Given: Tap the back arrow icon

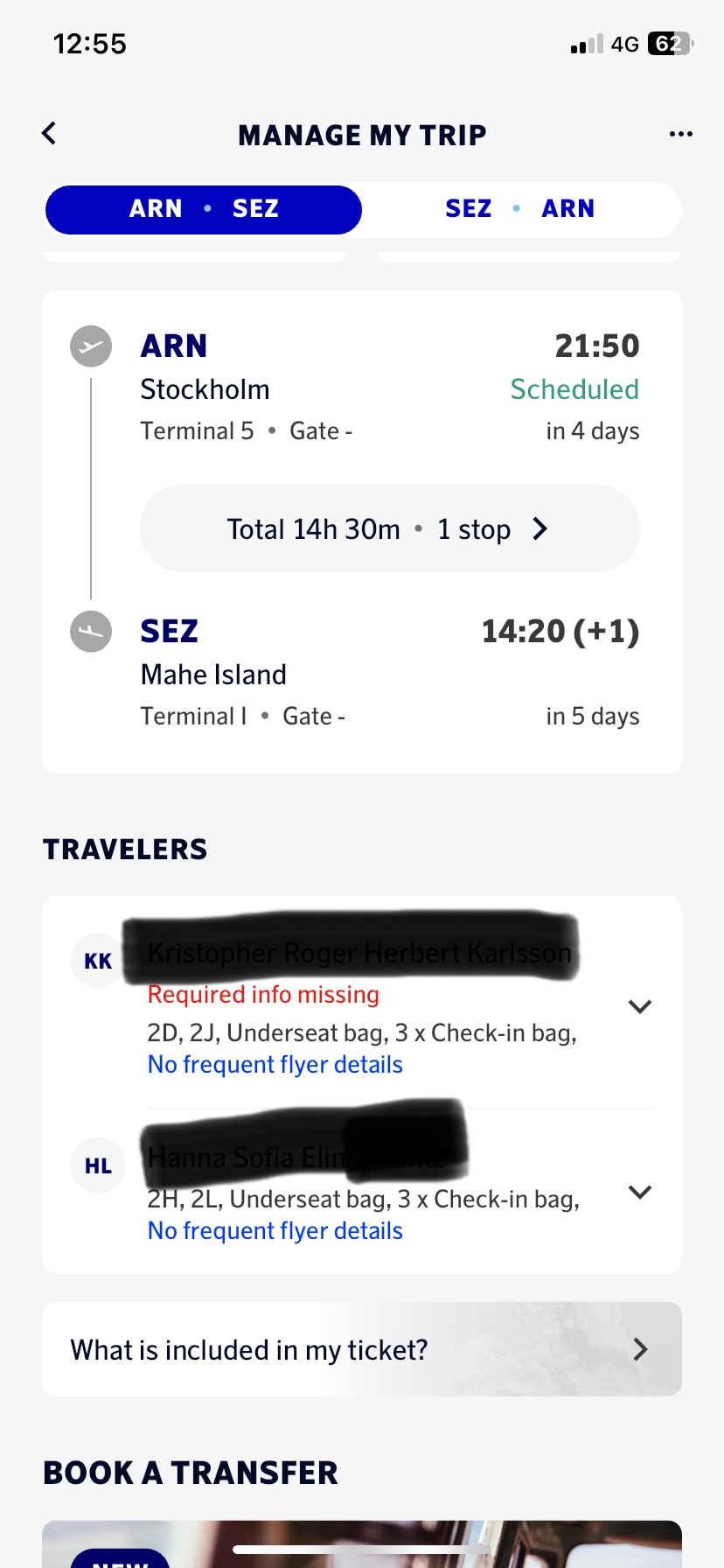Looking at the screenshot, I should coord(50,133).
